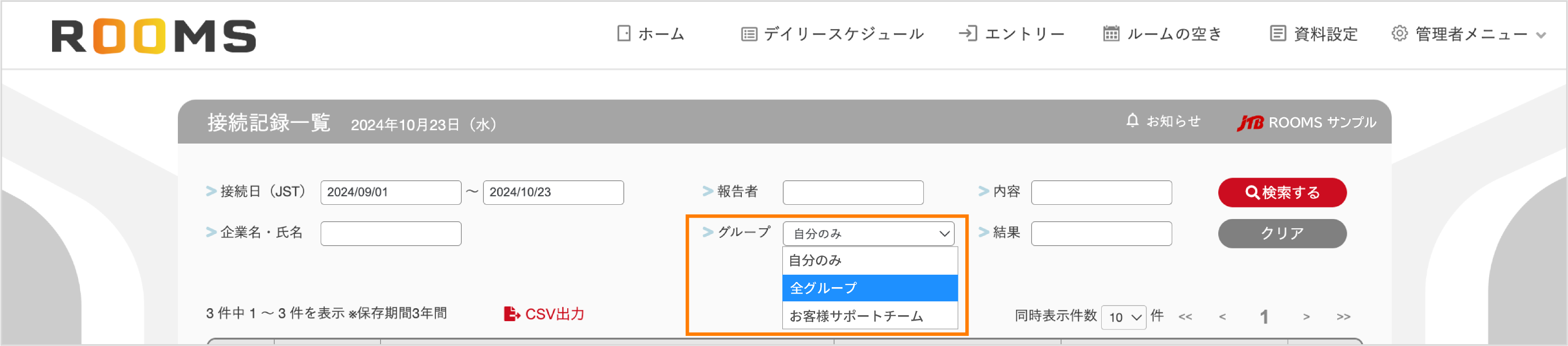1568x346 pixels.
Task: Open the グループ dropdown box
Action: pos(868,234)
